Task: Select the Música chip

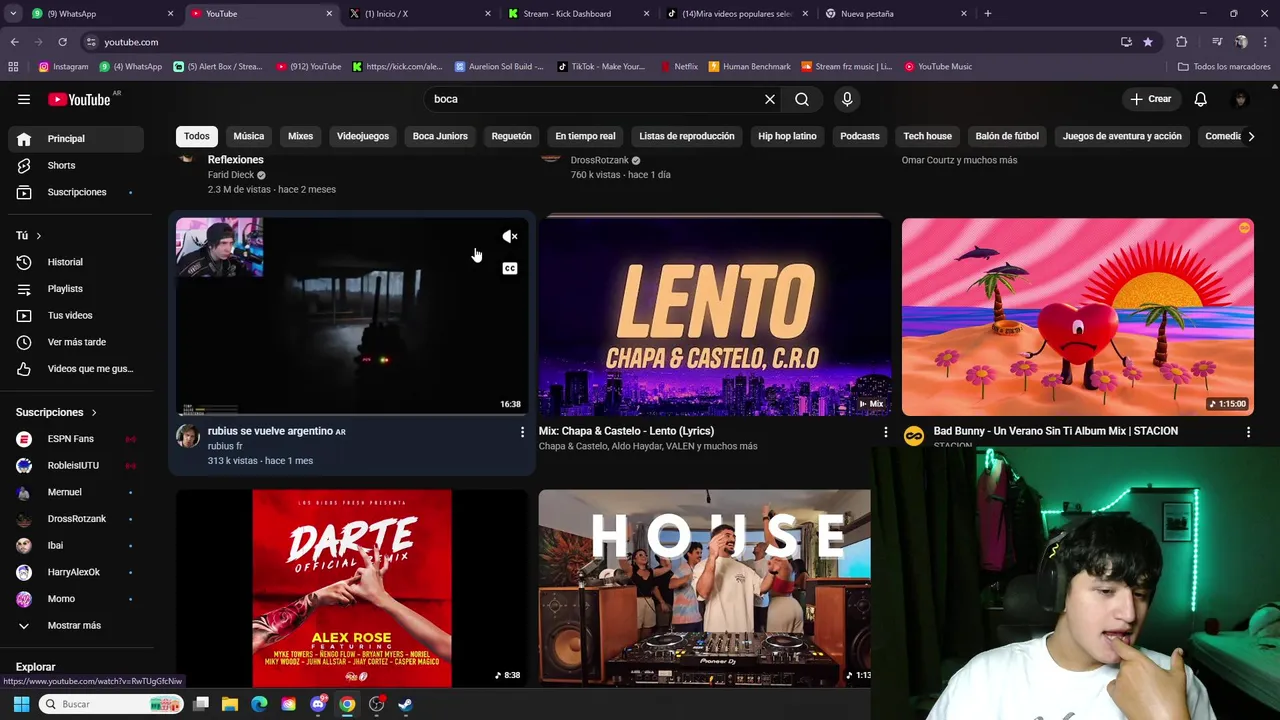Action: 249,136
